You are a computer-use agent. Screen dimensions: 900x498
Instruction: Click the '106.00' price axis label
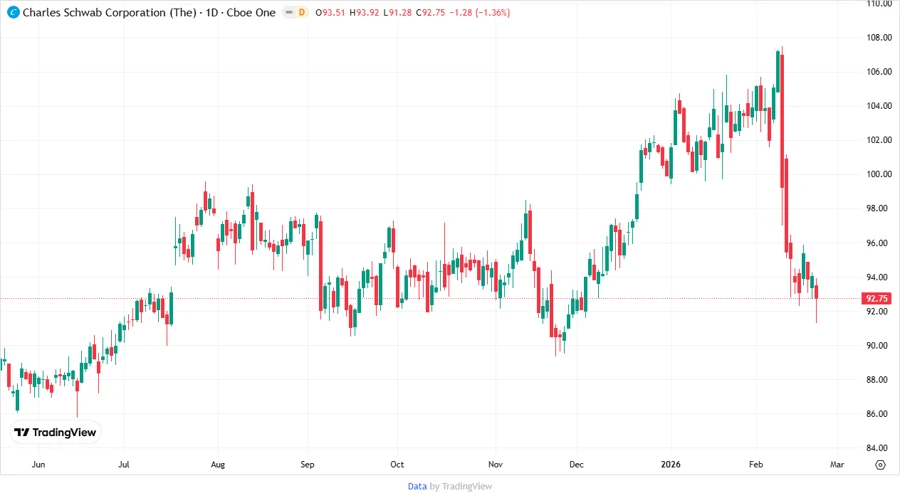tap(879, 72)
